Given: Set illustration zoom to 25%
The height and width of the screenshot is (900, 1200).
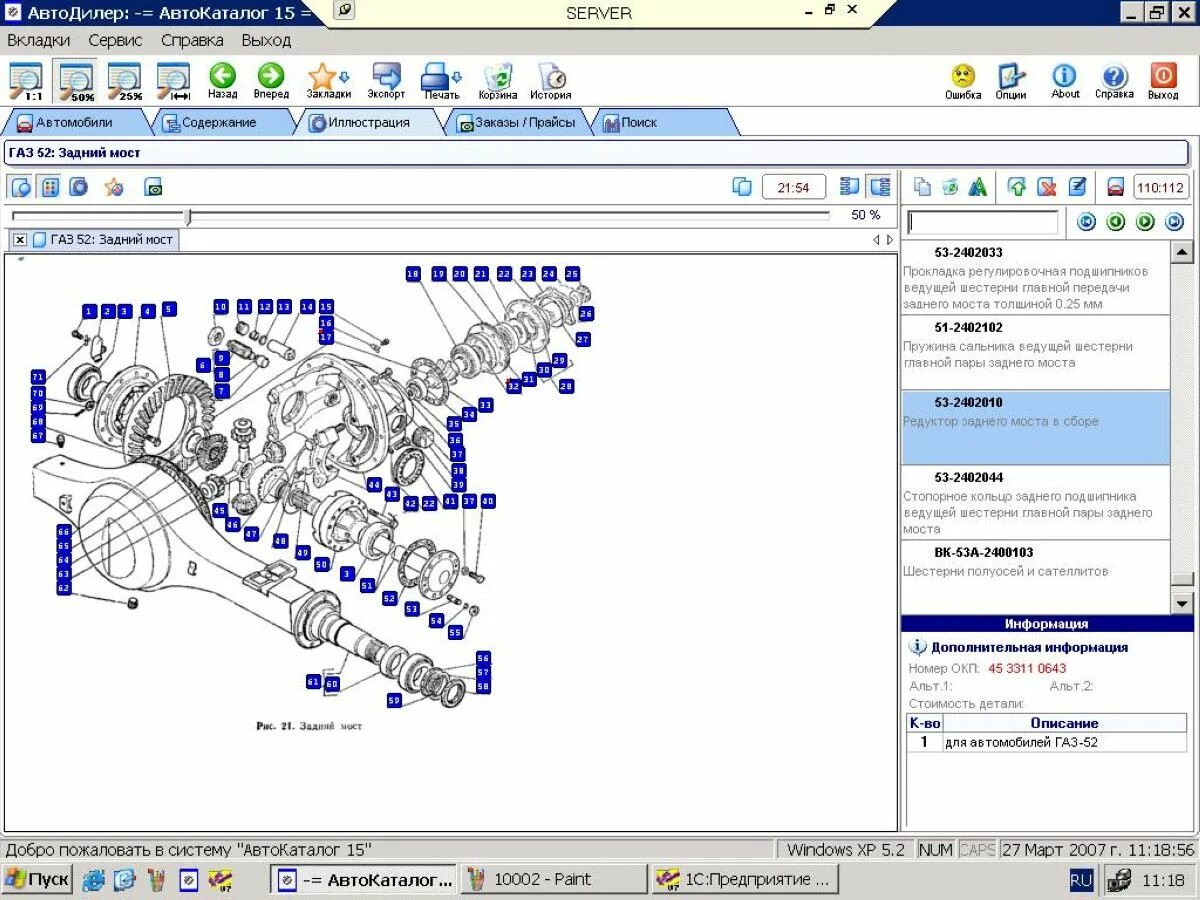Looking at the screenshot, I should tap(125, 81).
